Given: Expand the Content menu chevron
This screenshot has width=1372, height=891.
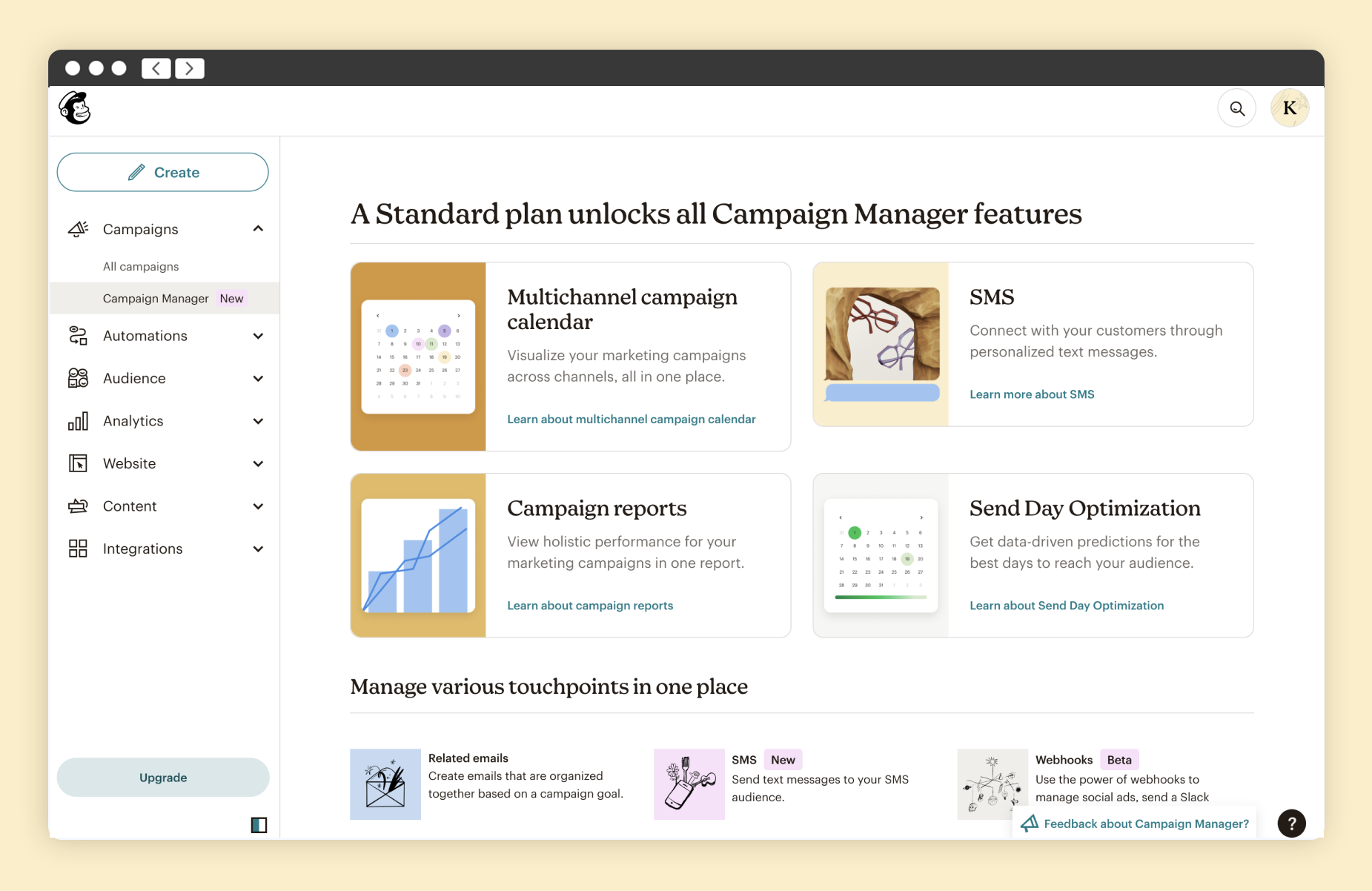Looking at the screenshot, I should [x=258, y=506].
